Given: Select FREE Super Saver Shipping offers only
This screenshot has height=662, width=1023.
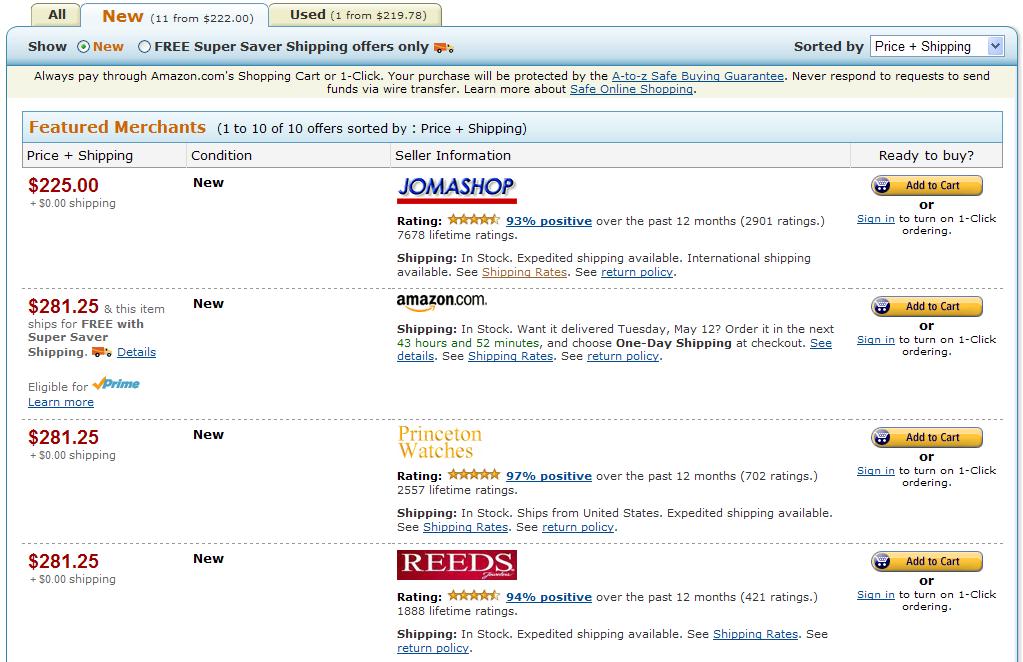Looking at the screenshot, I should point(144,46).
